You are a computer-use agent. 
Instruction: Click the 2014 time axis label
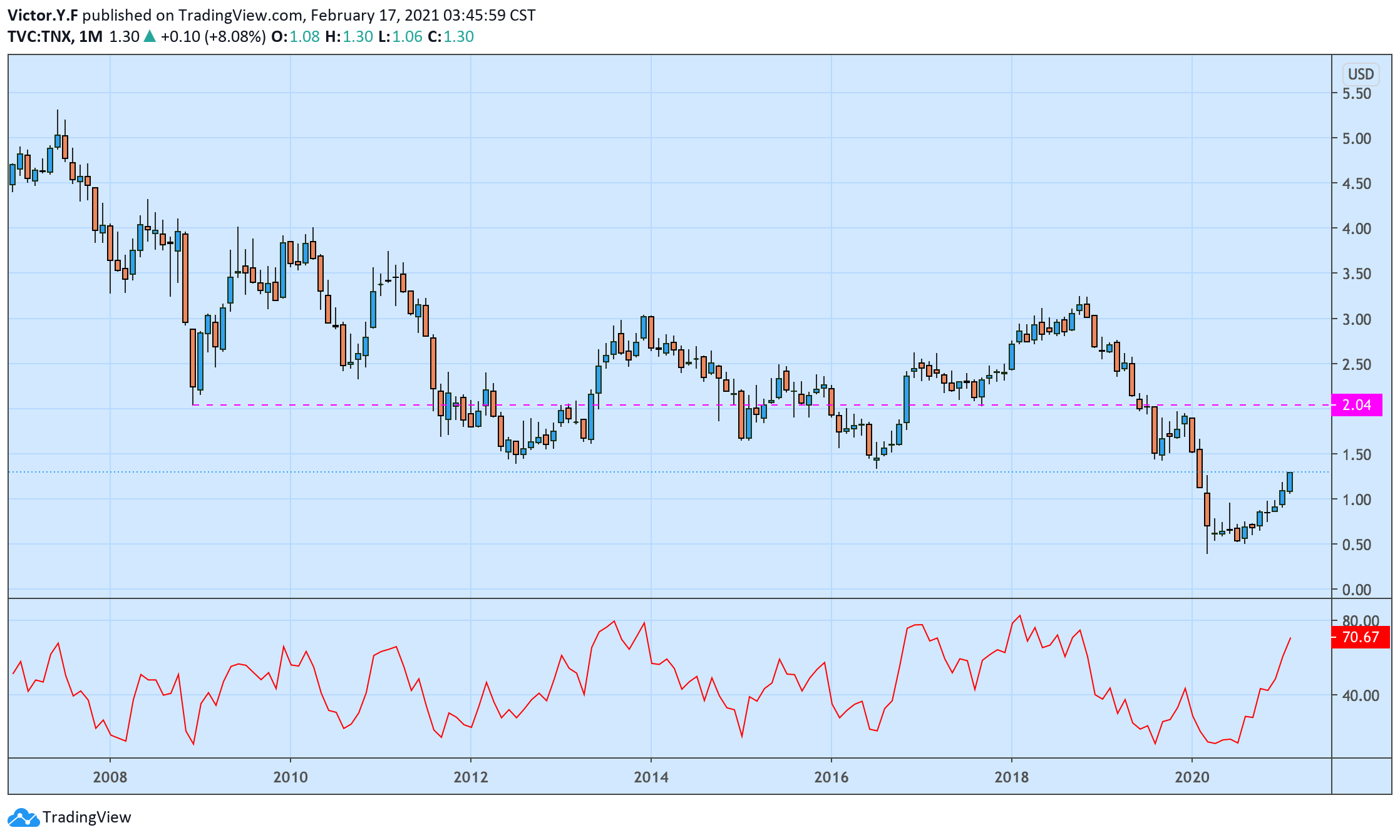651,777
